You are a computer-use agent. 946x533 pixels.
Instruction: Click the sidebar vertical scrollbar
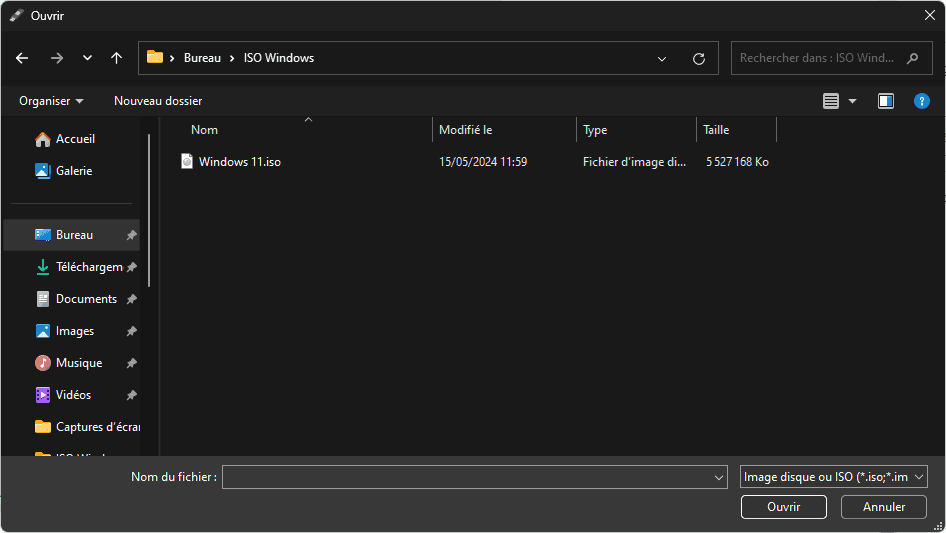click(x=149, y=210)
